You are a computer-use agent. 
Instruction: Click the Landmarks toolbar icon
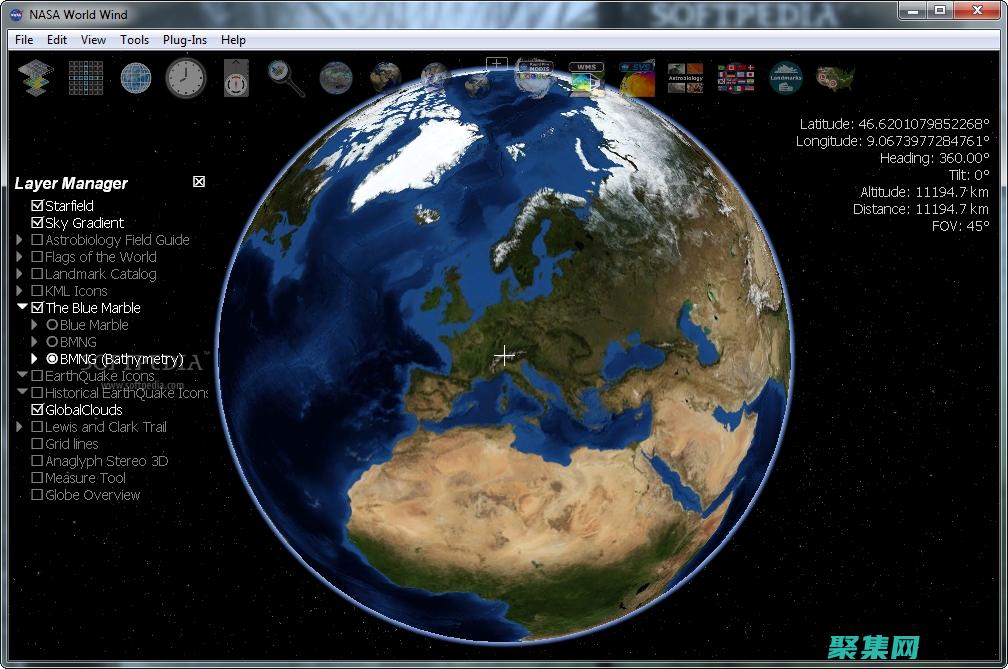[x=785, y=77]
